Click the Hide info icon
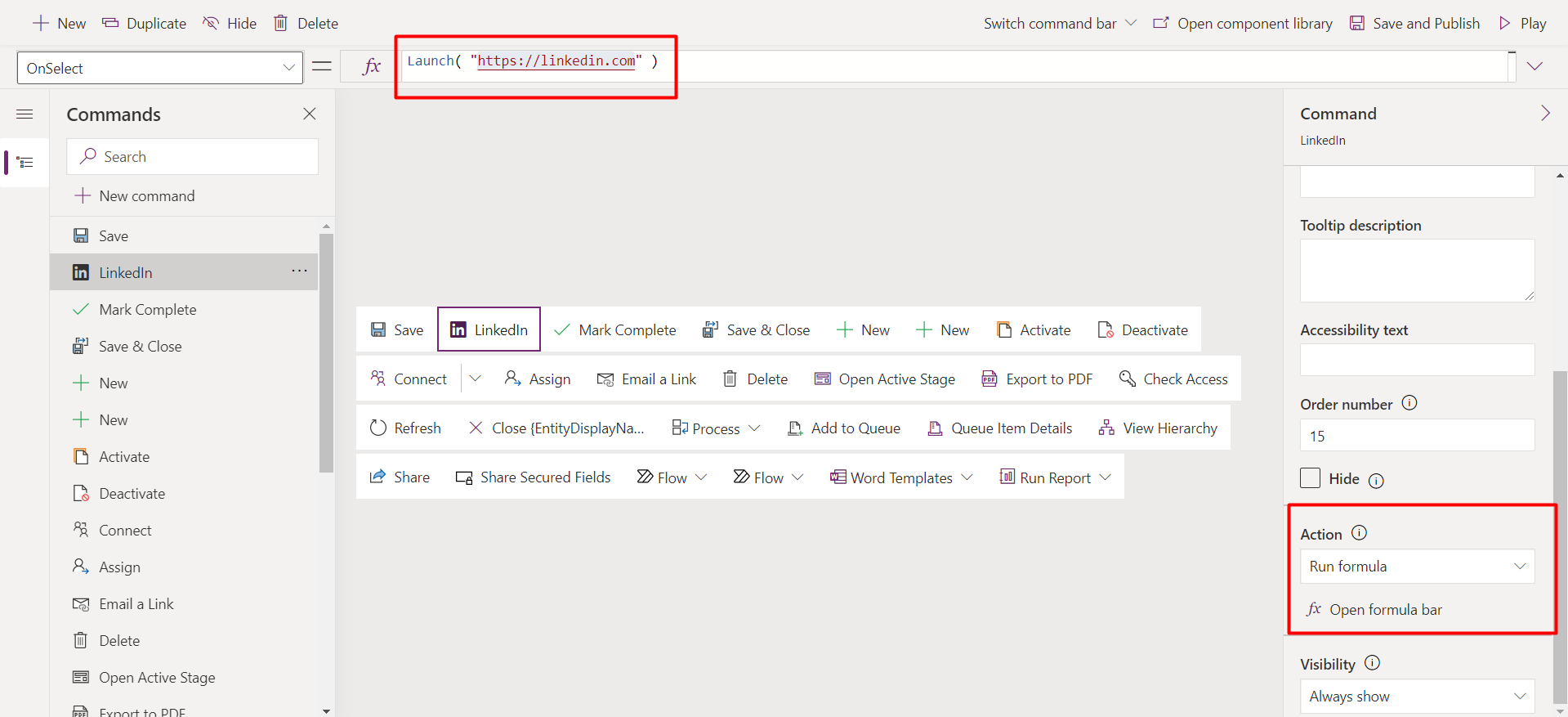The image size is (1568, 717). click(x=1376, y=481)
